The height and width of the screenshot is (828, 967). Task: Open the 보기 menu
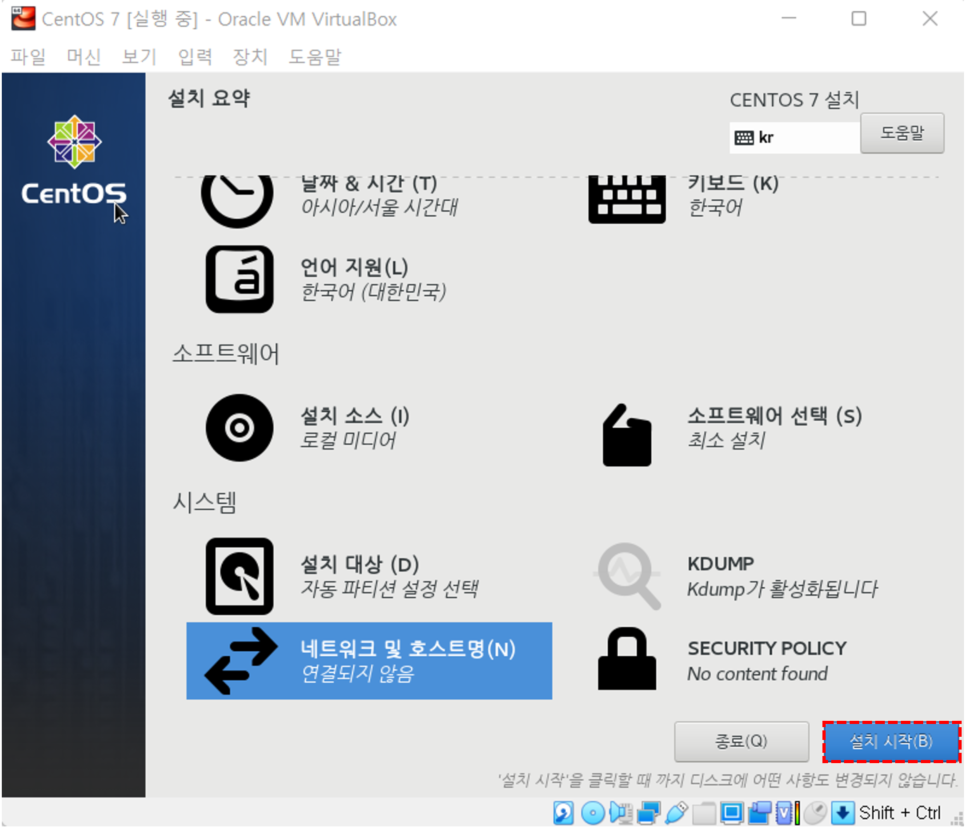point(139,57)
